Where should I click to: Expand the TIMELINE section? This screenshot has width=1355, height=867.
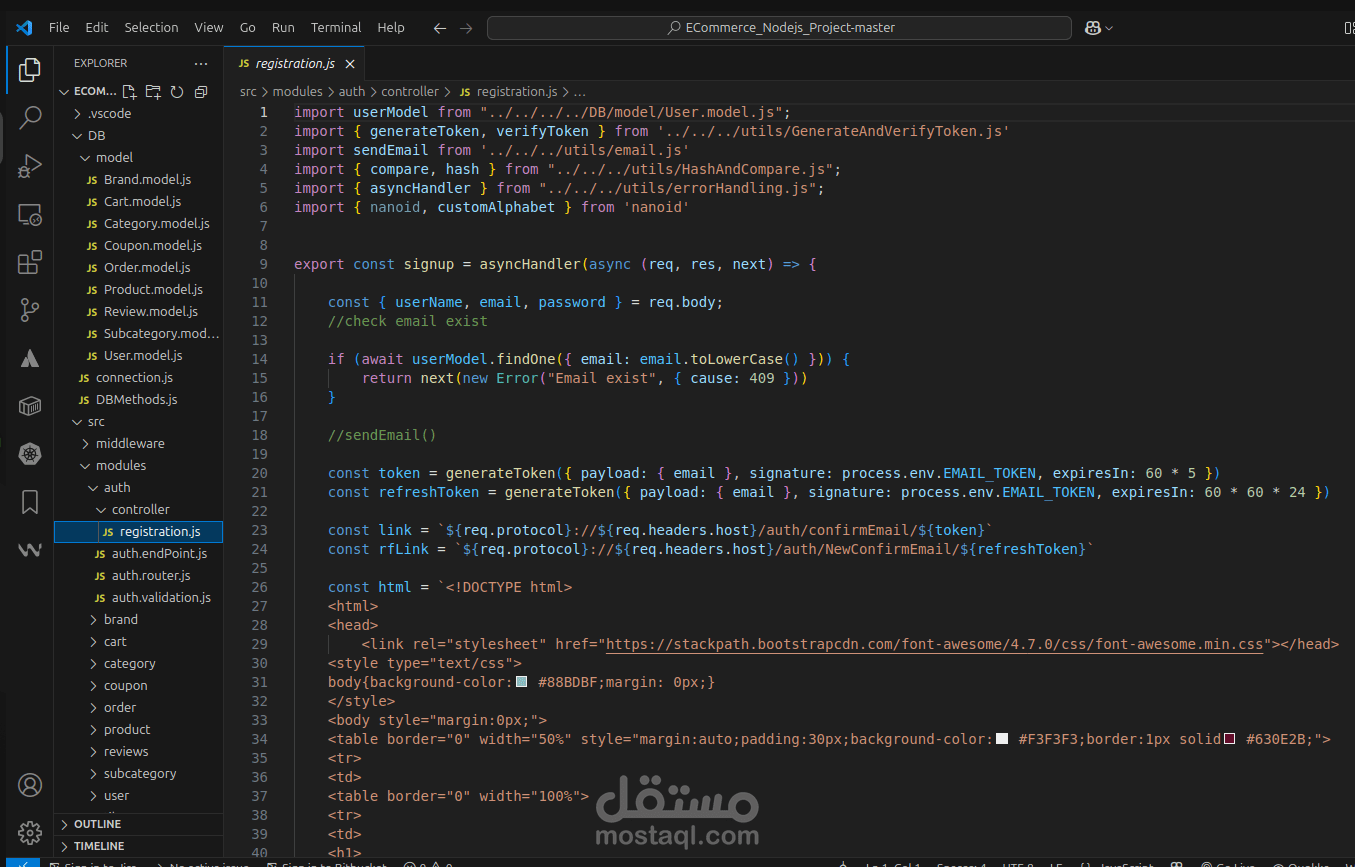(138, 846)
